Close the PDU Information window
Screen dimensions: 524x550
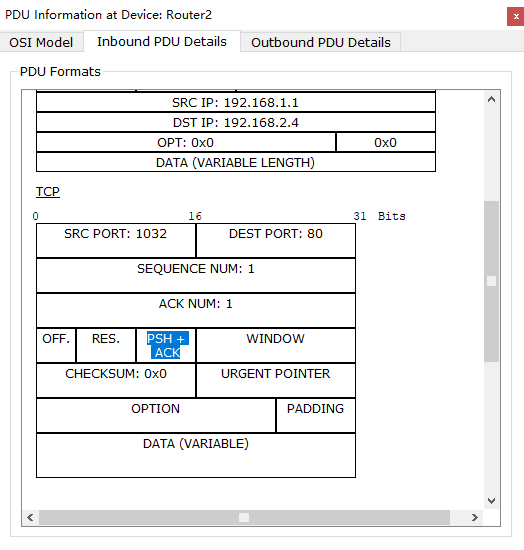[516, 16]
